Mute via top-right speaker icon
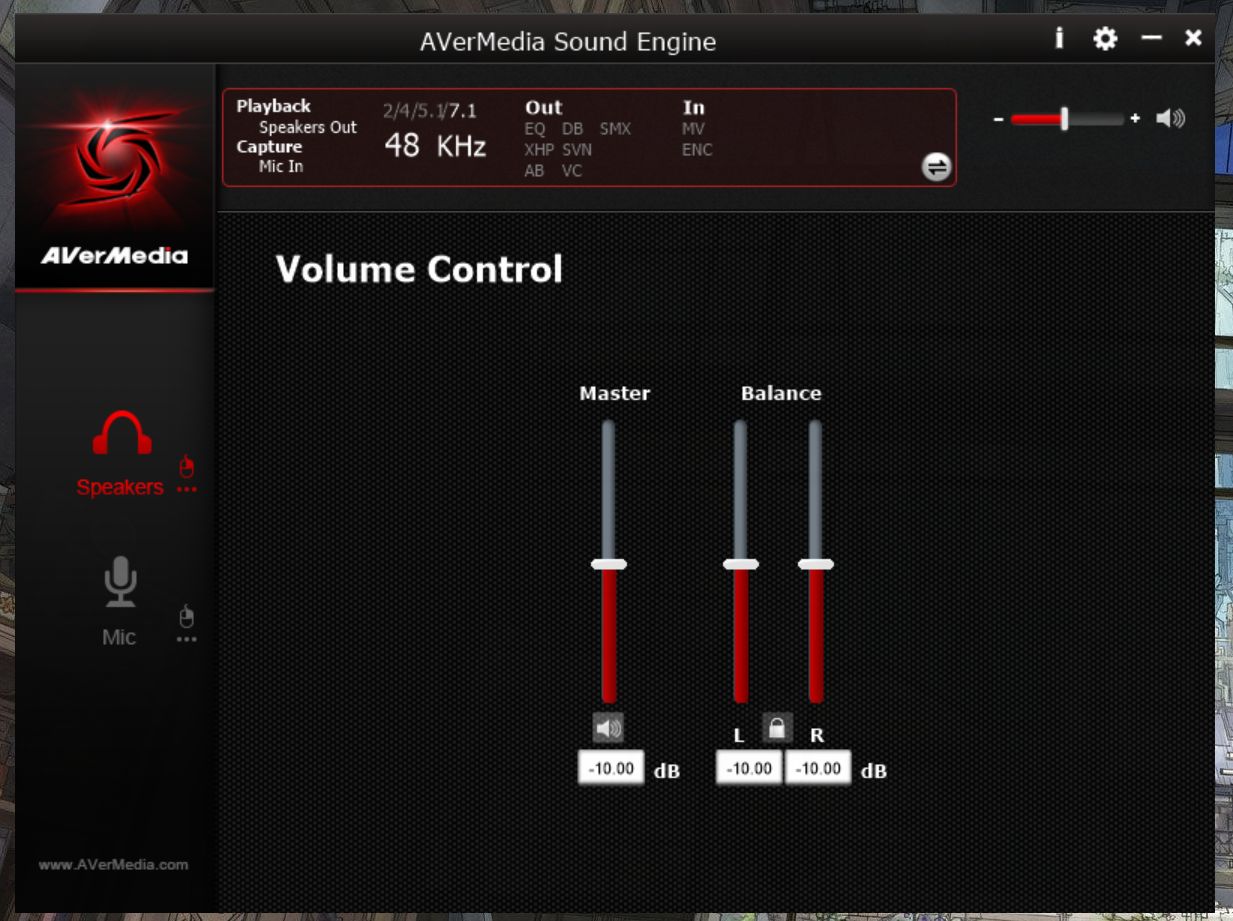This screenshot has width=1233, height=921. tap(1170, 119)
